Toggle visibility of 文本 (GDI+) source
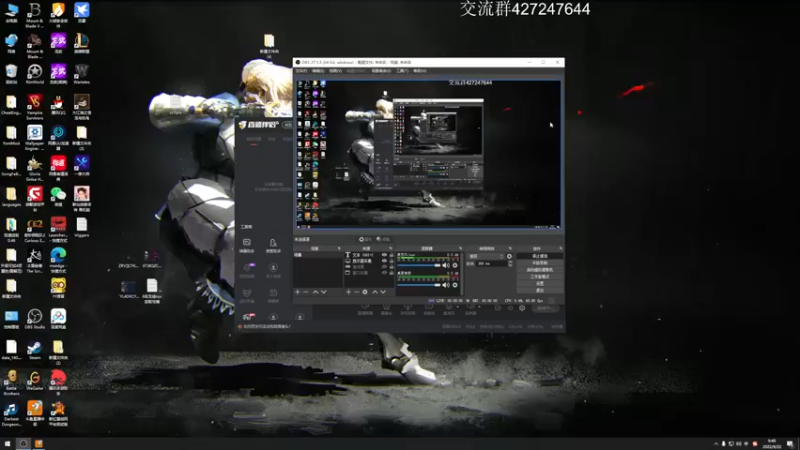800x450 pixels. (384, 255)
